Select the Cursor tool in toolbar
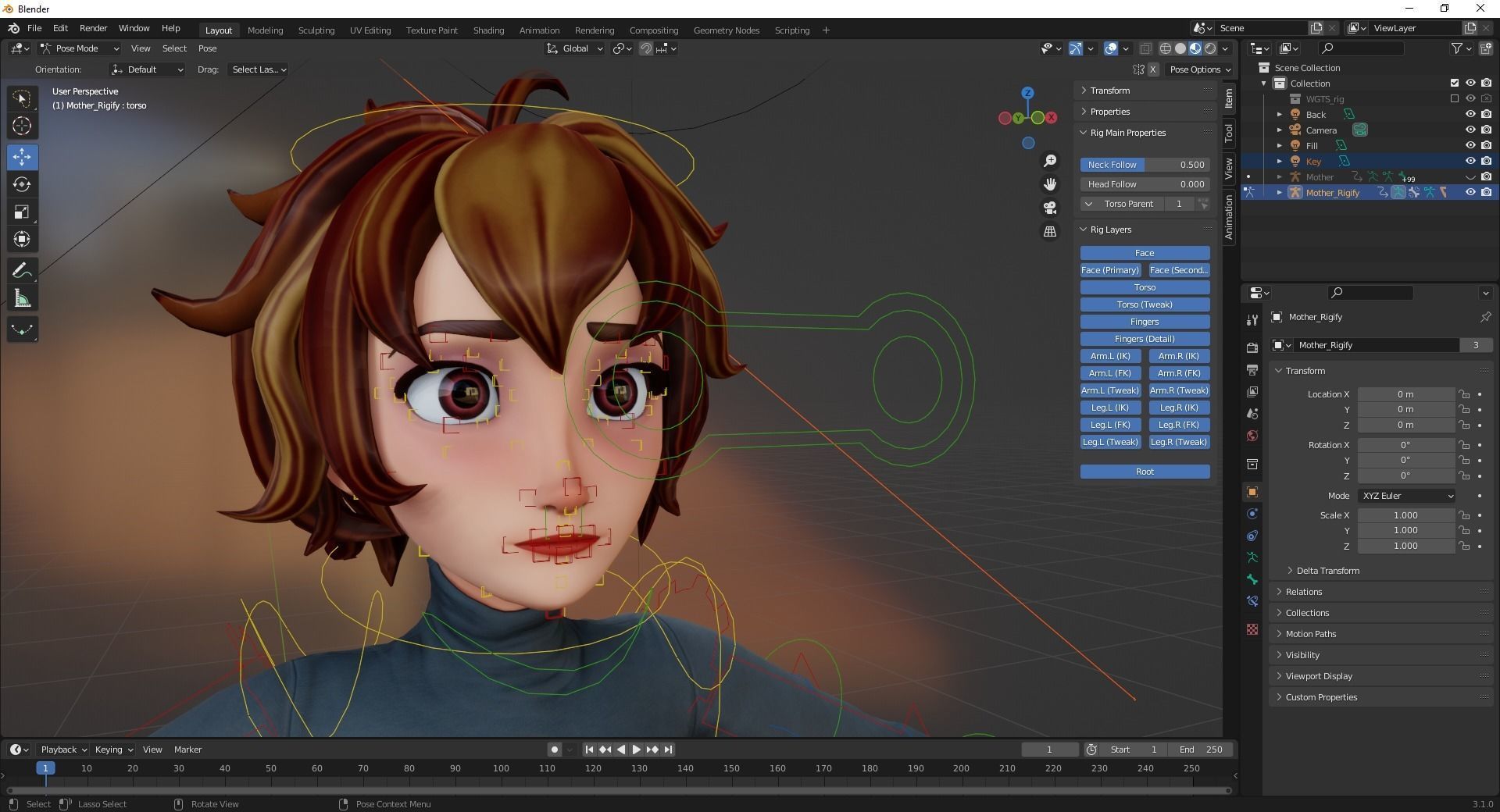 point(22,126)
